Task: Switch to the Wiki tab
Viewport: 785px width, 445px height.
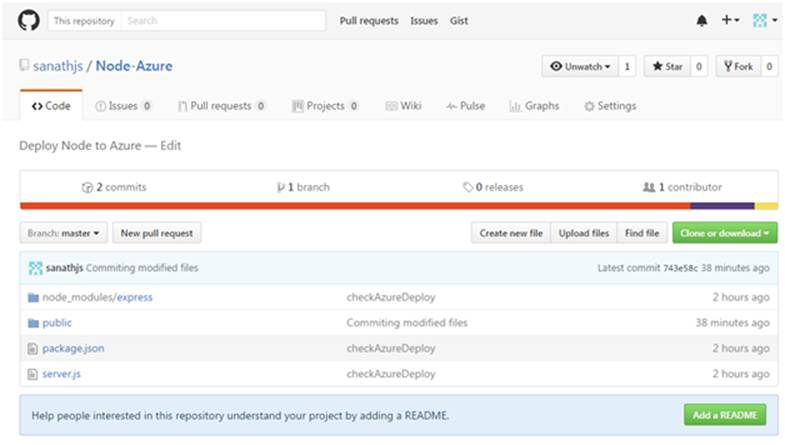Action: tap(403, 106)
